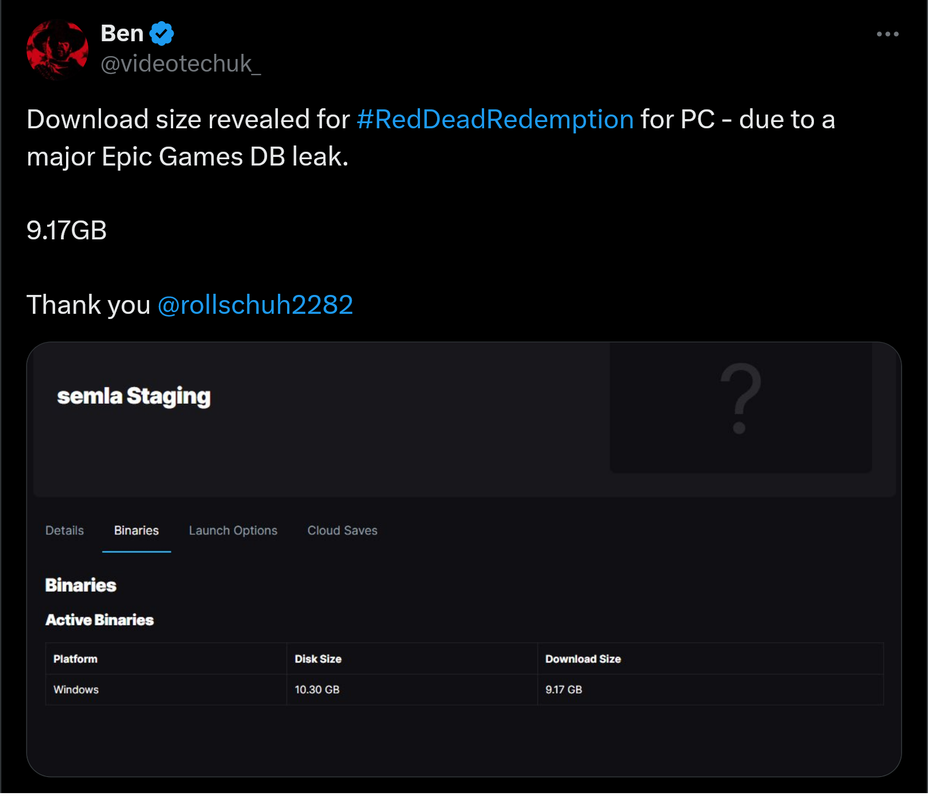Click the question mark placeholder image
The image size is (935, 800).
[x=740, y=398]
